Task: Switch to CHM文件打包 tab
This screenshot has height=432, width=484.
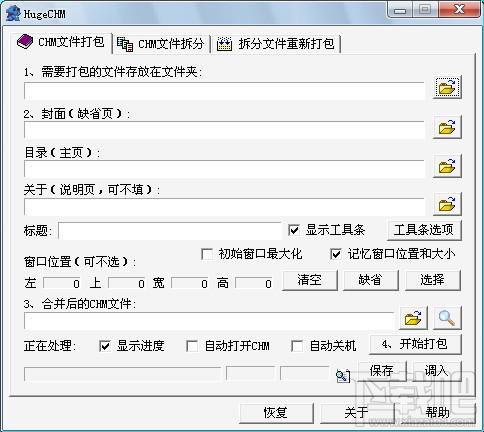Action: (61, 42)
